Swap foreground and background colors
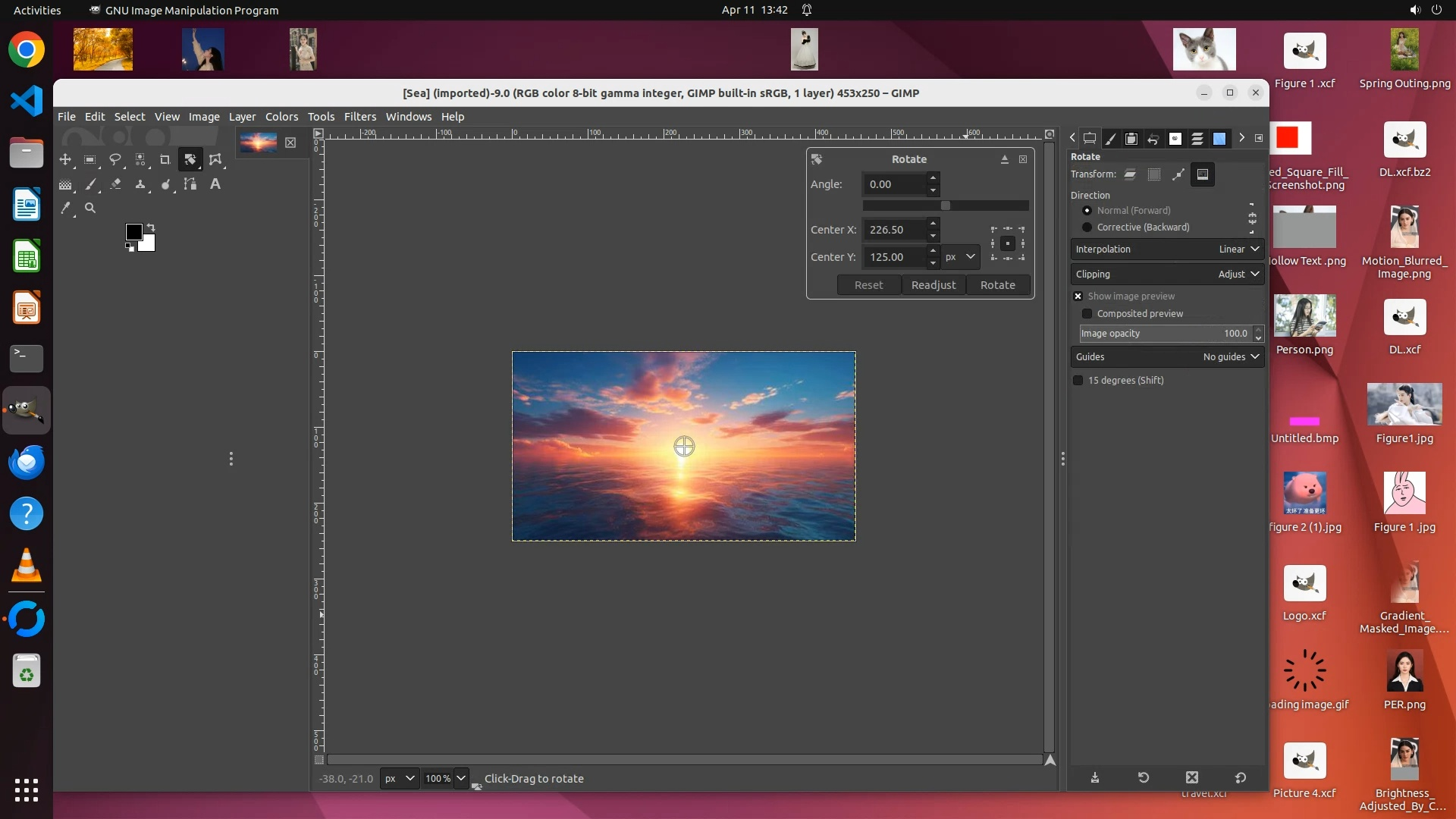Screen dimensions: 1456x819 click(x=151, y=227)
